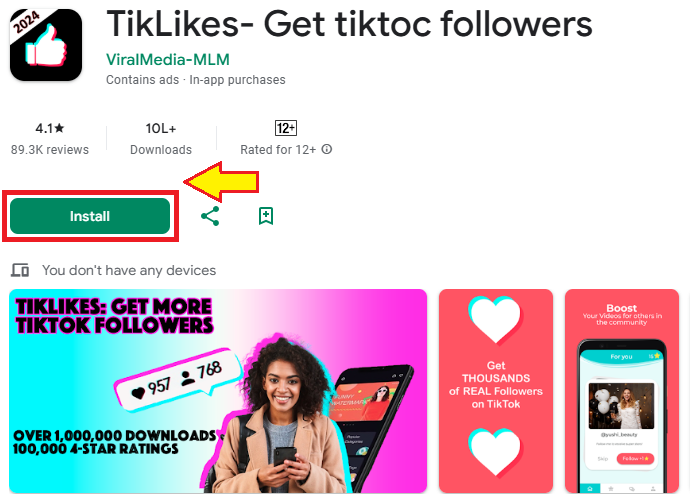The width and height of the screenshot is (690, 498).
Task: Click the 957 likes speech bubble in banner
Action: pyautogui.click(x=178, y=380)
